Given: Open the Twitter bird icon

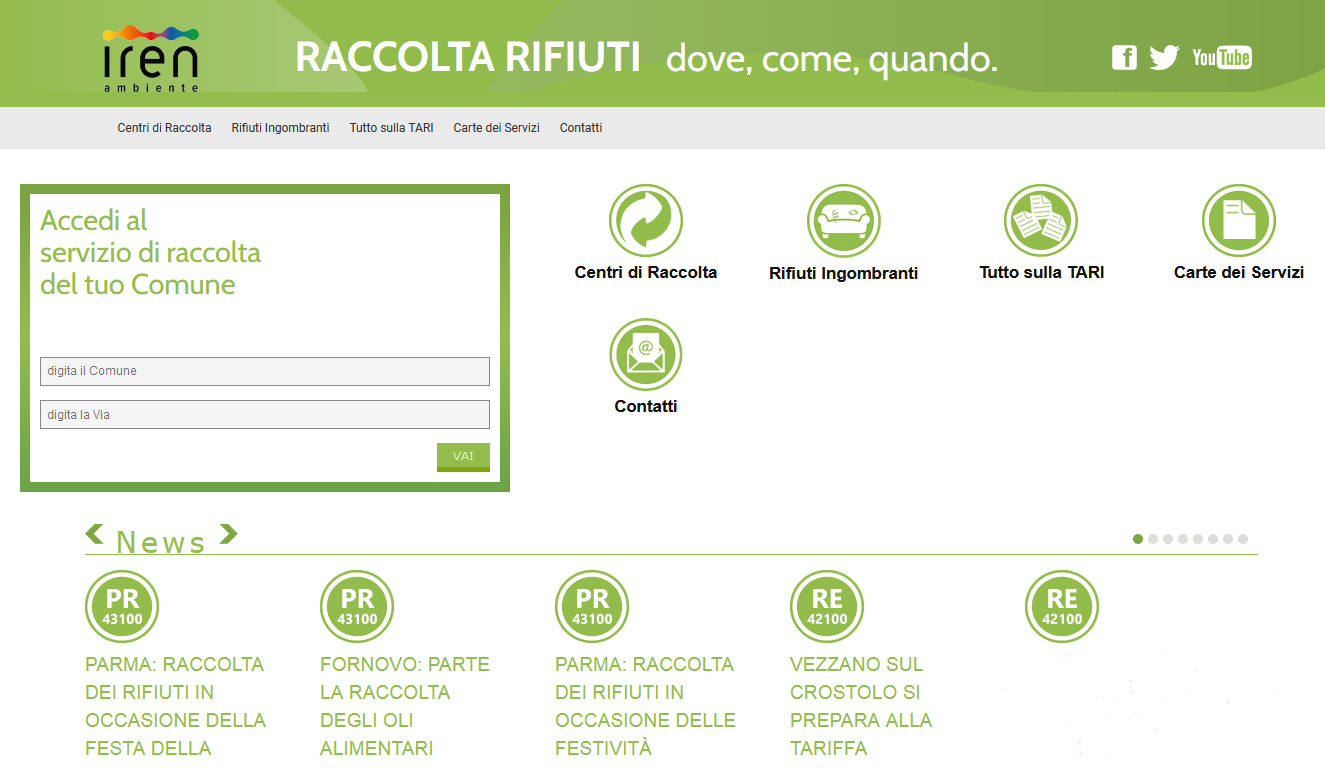Looking at the screenshot, I should click(1164, 58).
